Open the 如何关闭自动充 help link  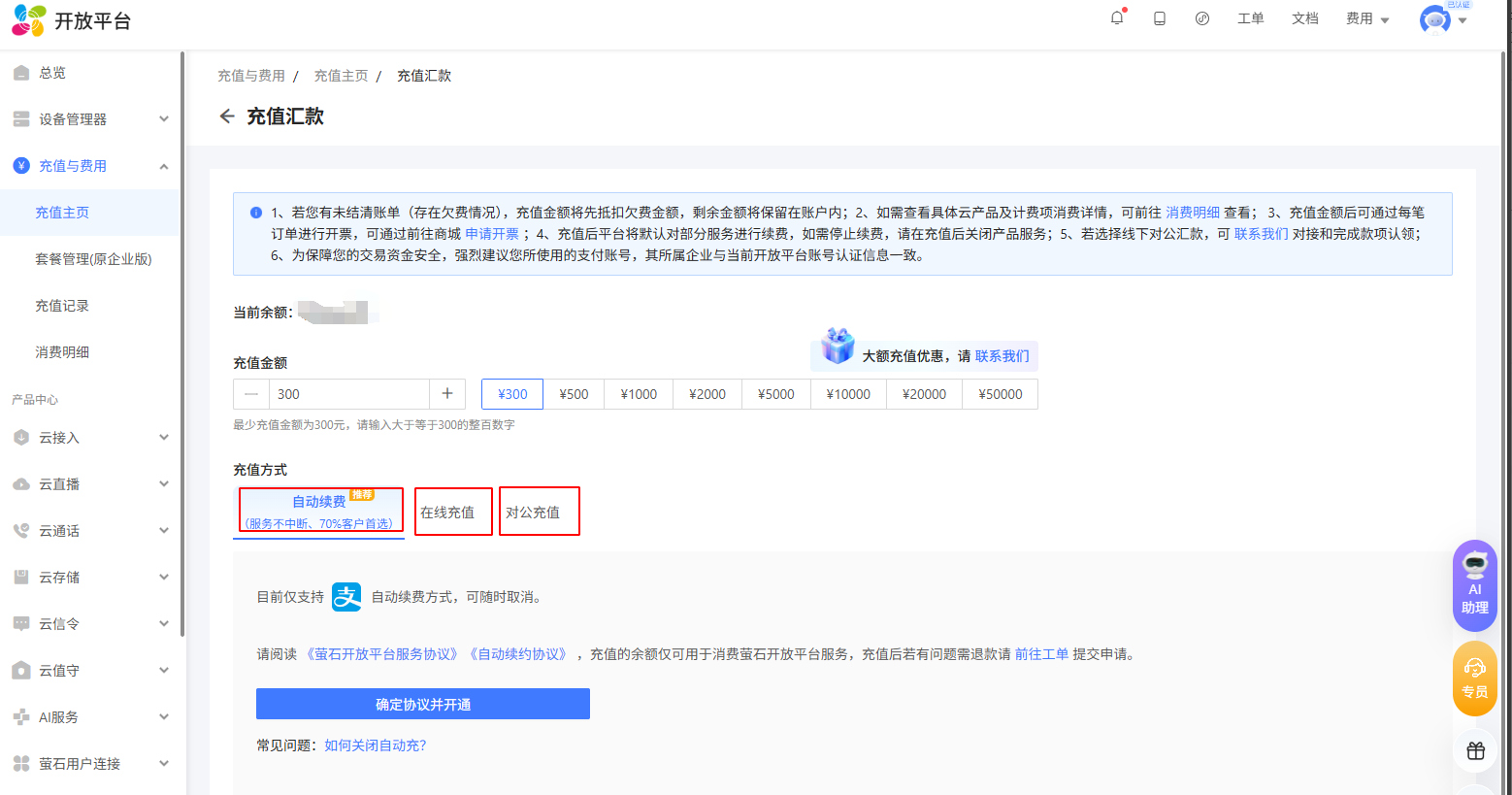375,745
